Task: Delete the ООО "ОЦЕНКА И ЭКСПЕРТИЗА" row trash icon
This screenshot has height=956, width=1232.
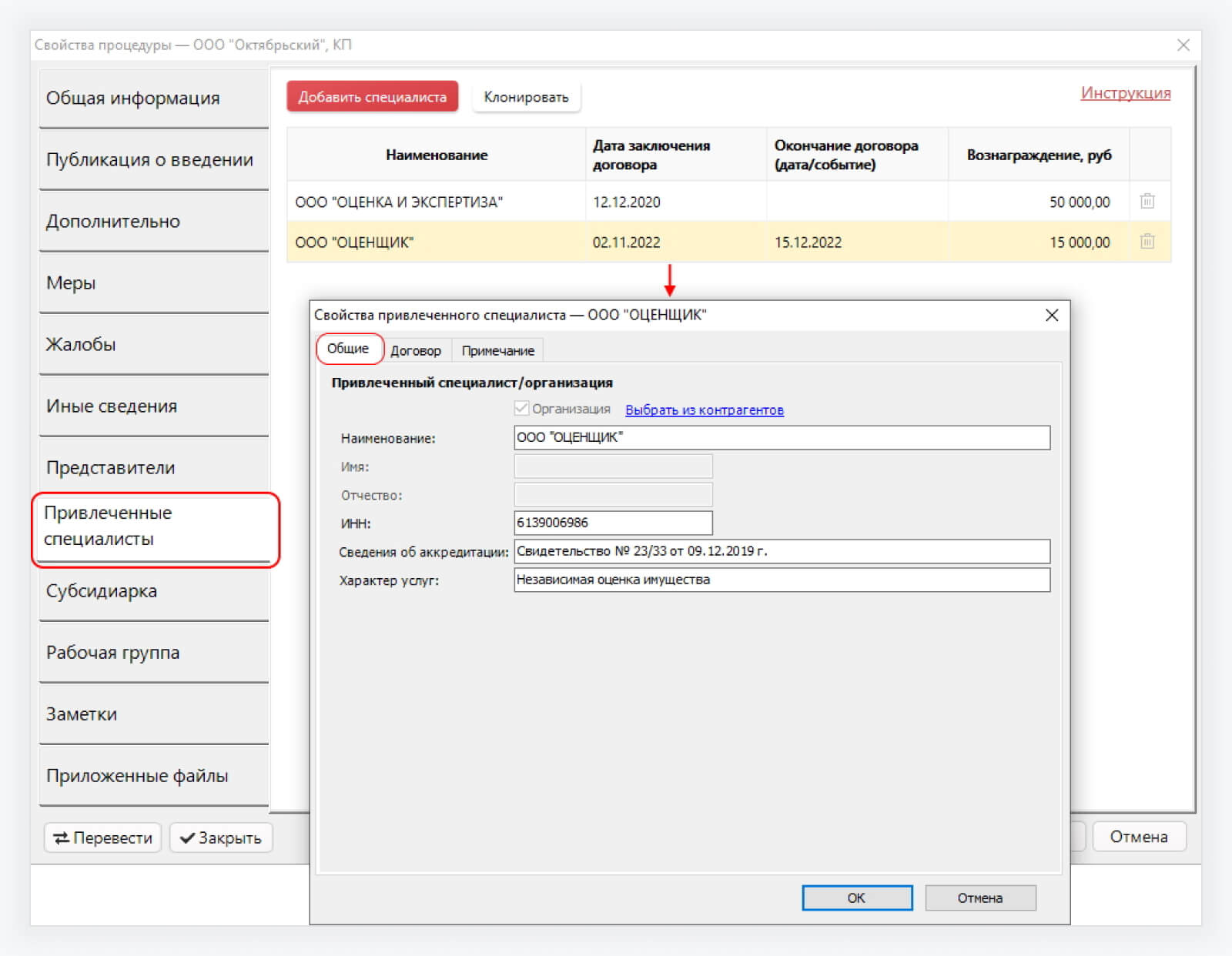Action: tap(1147, 201)
